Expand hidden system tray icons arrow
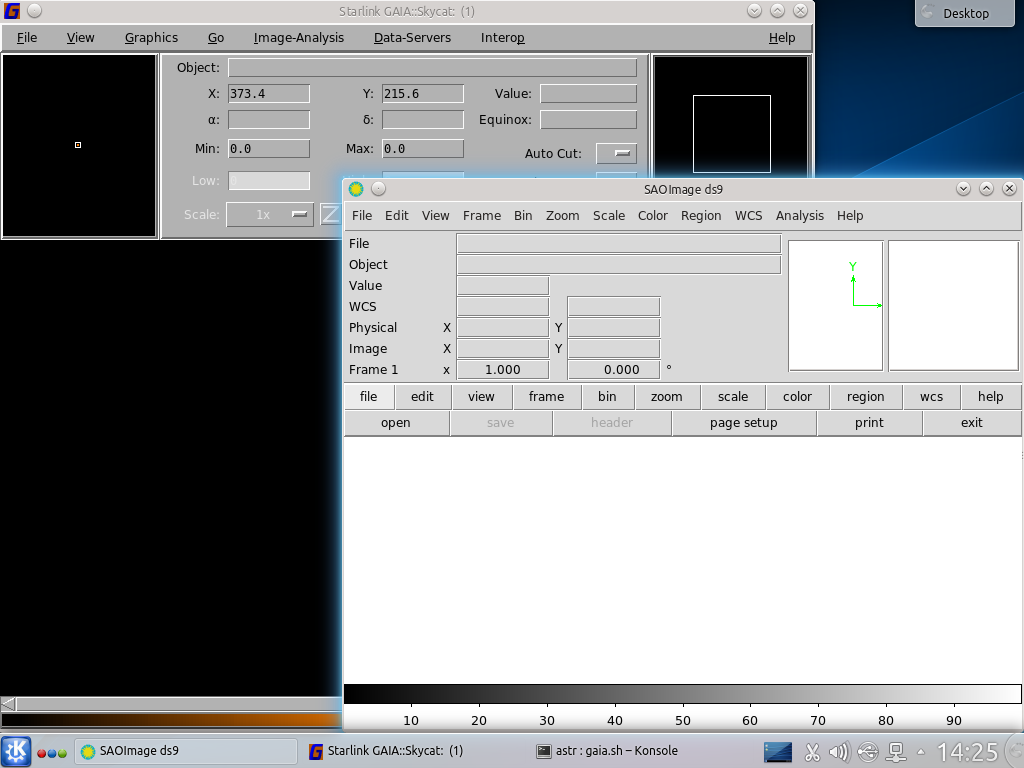 click(x=921, y=752)
